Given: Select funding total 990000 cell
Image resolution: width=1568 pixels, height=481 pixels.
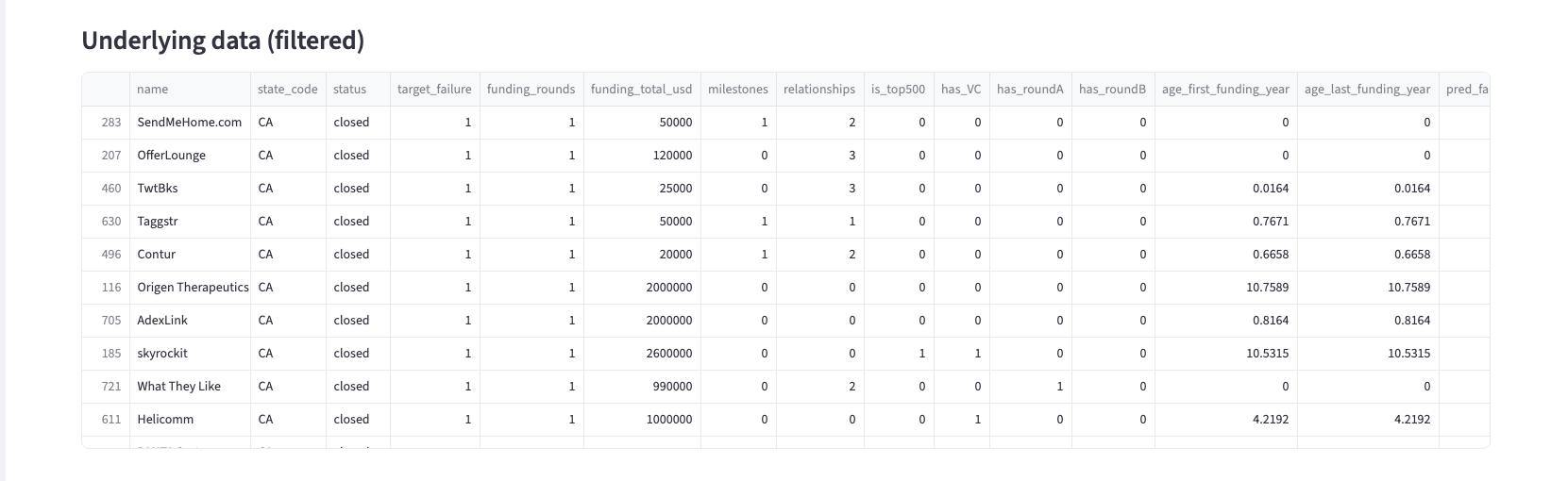Looking at the screenshot, I should (642, 387).
